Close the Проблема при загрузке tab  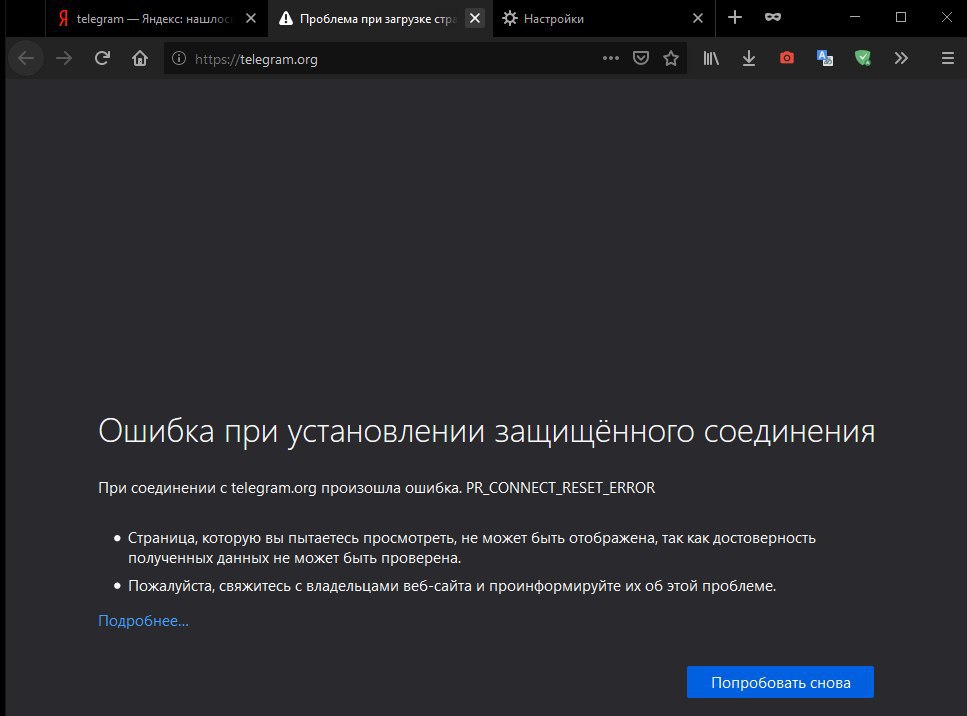click(475, 19)
